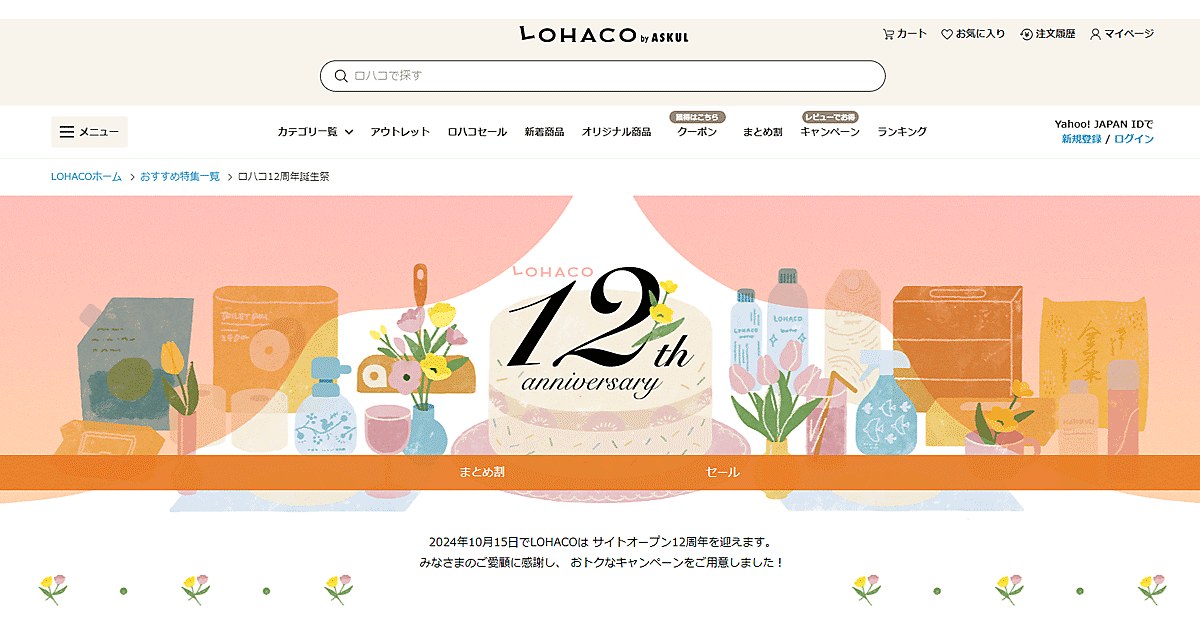Open the cart icon
The width and height of the screenshot is (1200, 630).
(x=888, y=34)
